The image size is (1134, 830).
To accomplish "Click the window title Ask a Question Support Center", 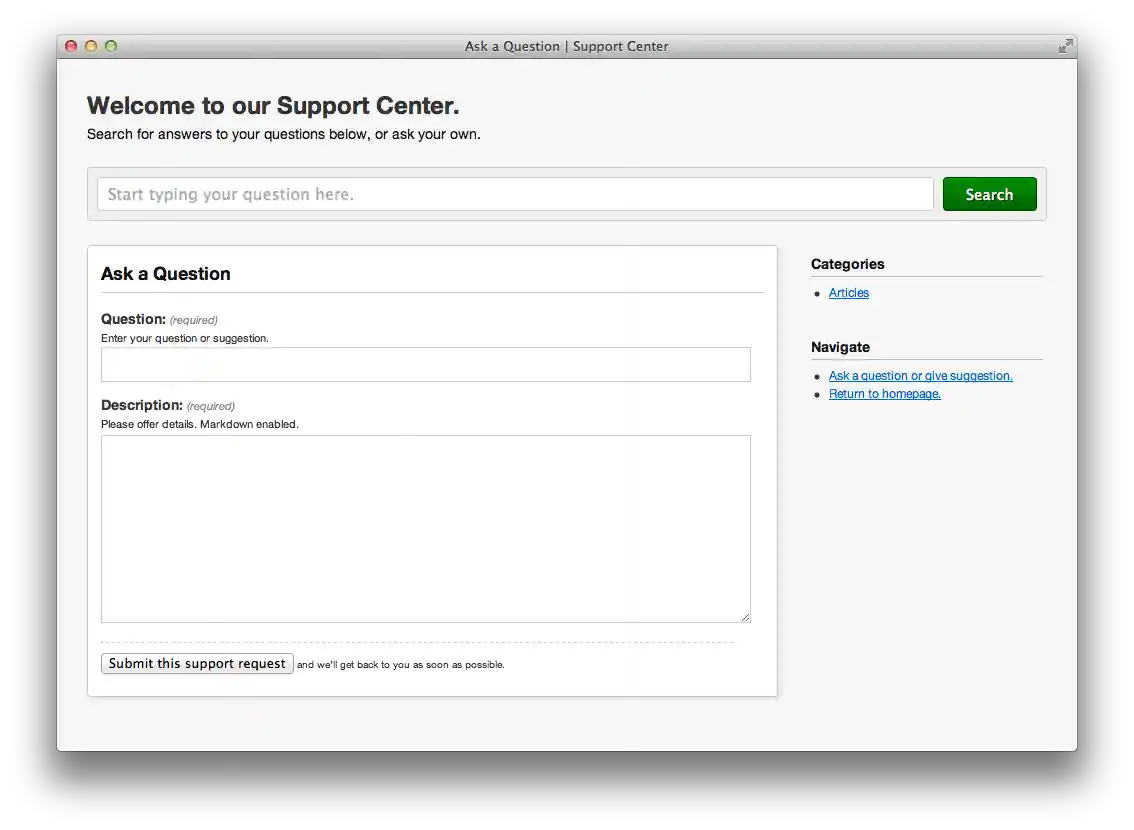I will [566, 46].
